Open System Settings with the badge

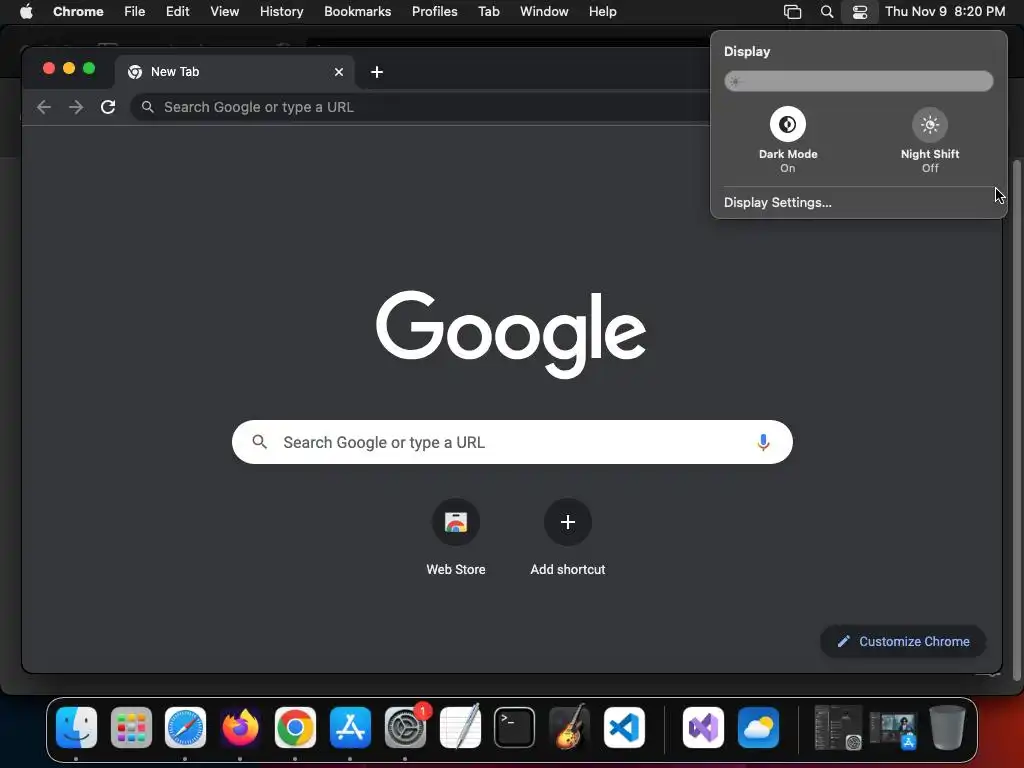click(x=406, y=728)
